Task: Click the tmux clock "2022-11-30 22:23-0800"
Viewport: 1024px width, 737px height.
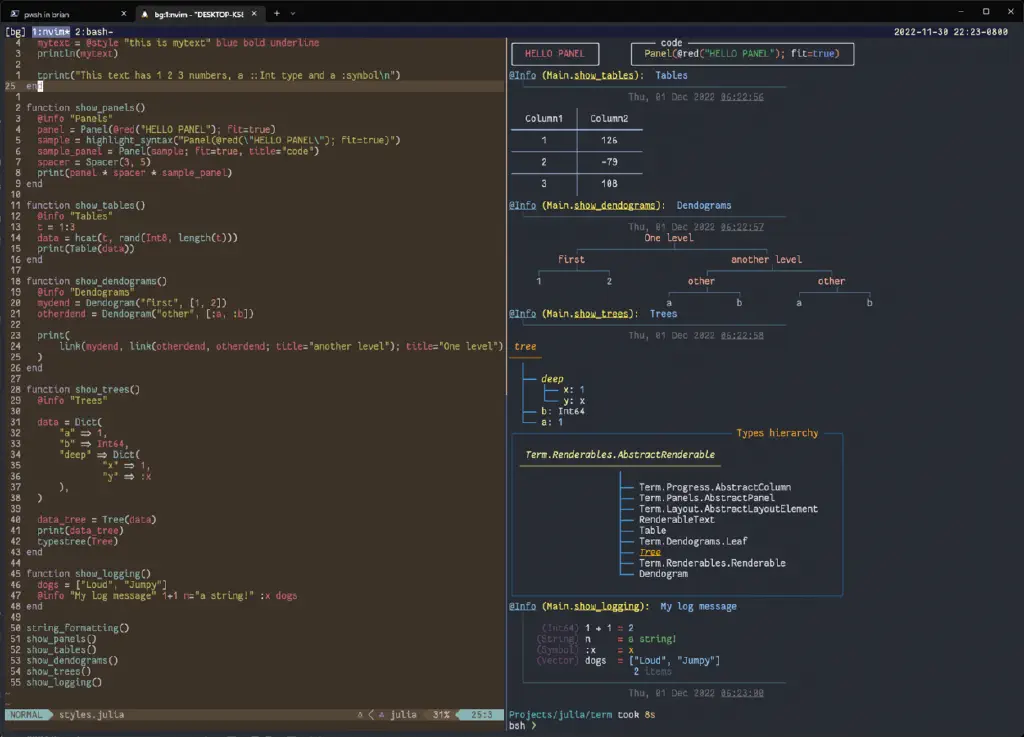Action: click(950, 31)
